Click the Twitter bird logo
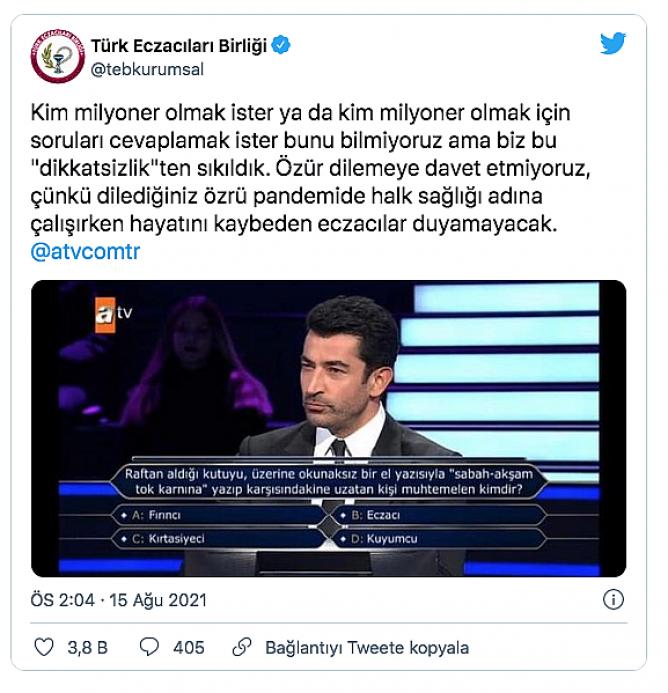The width and height of the screenshot is (668, 693). 613,43
